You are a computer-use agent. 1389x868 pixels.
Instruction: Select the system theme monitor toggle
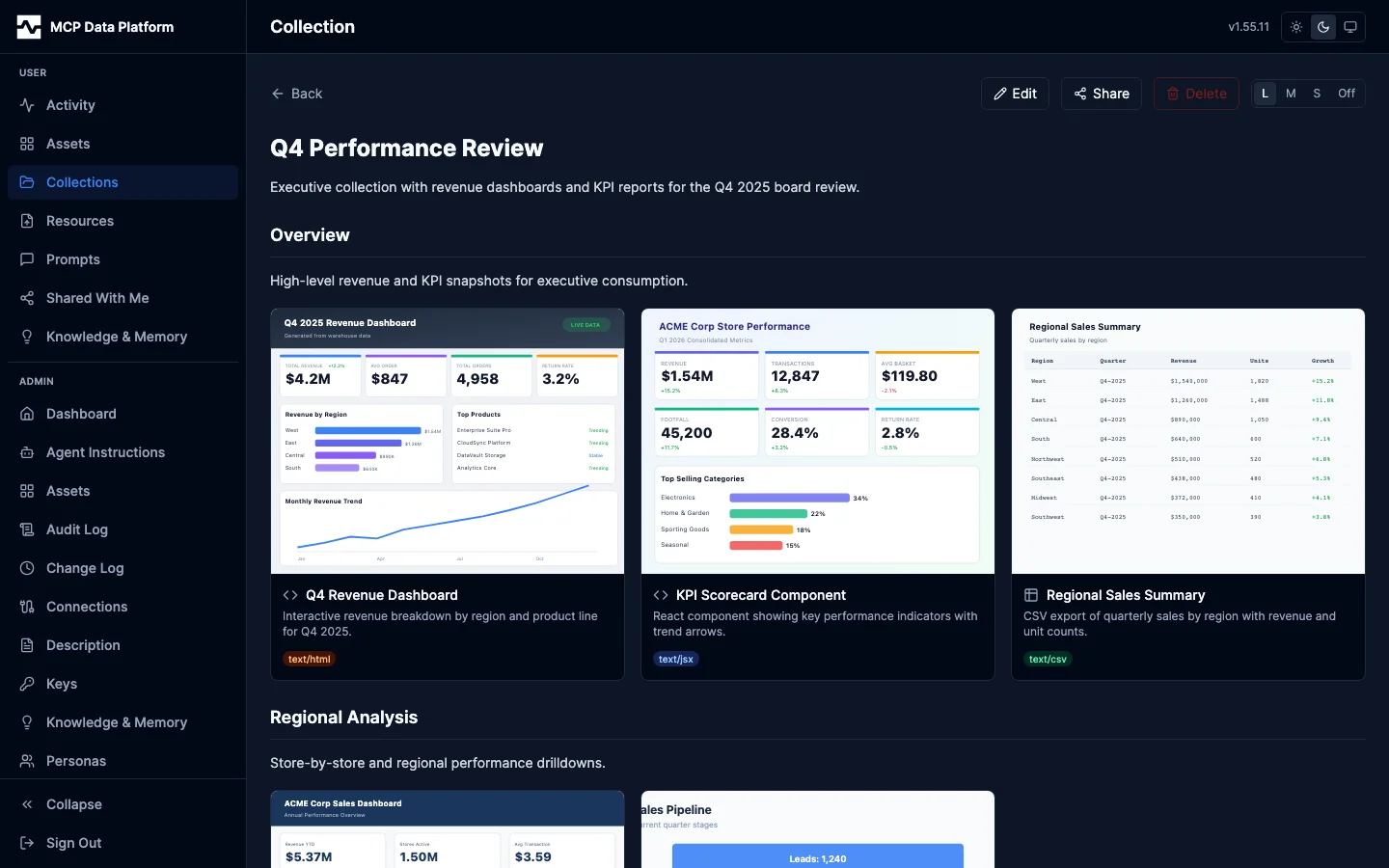1350,27
